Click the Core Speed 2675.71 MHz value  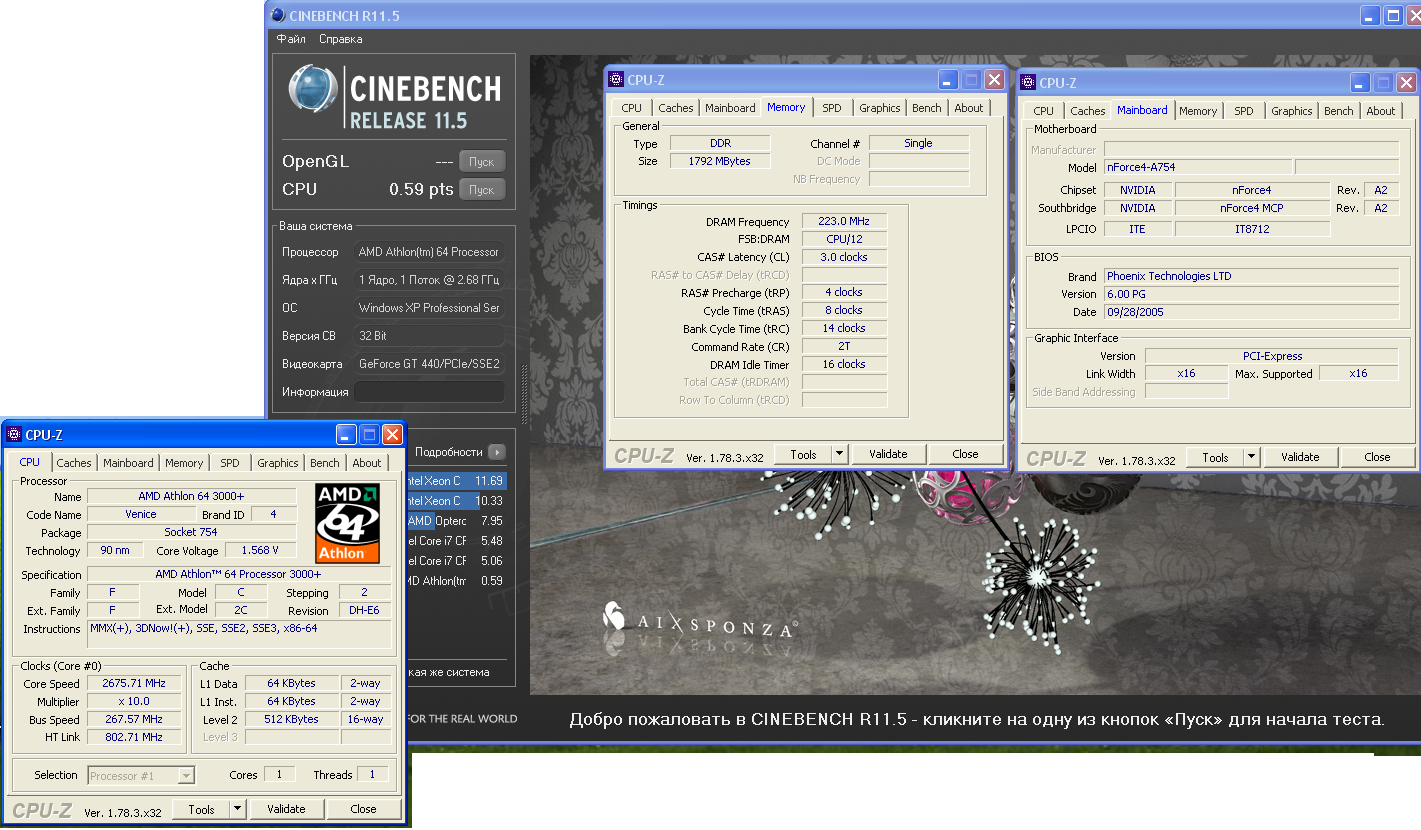pyautogui.click(x=133, y=683)
